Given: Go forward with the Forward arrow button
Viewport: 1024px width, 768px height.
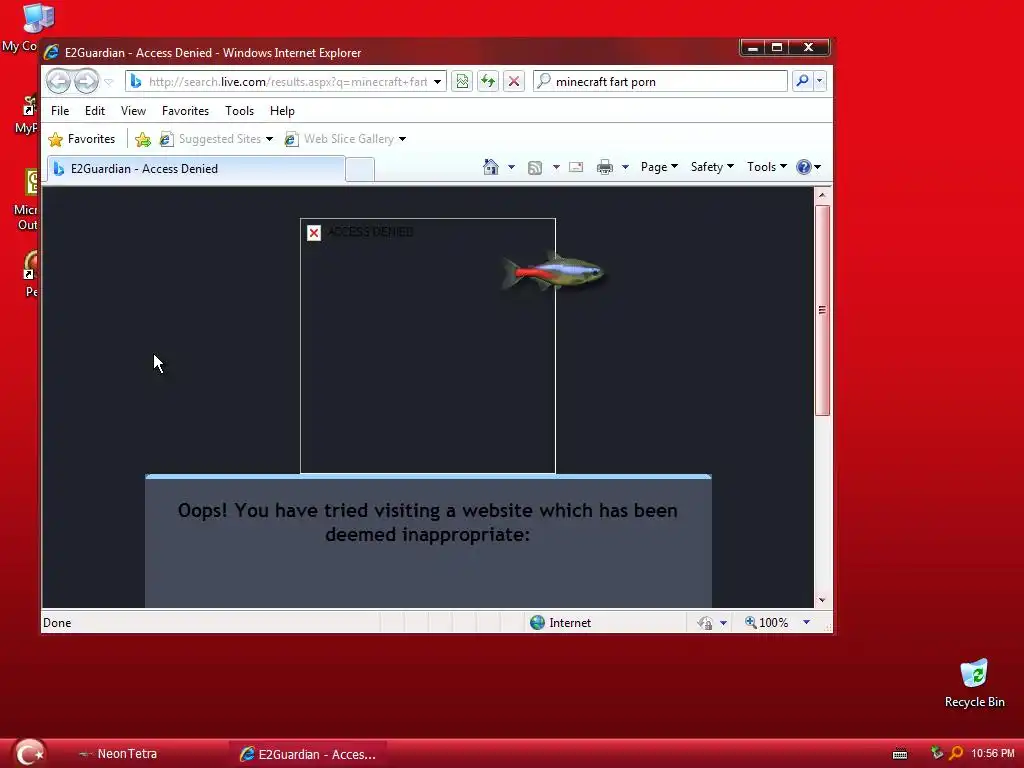Looking at the screenshot, I should (x=86, y=82).
